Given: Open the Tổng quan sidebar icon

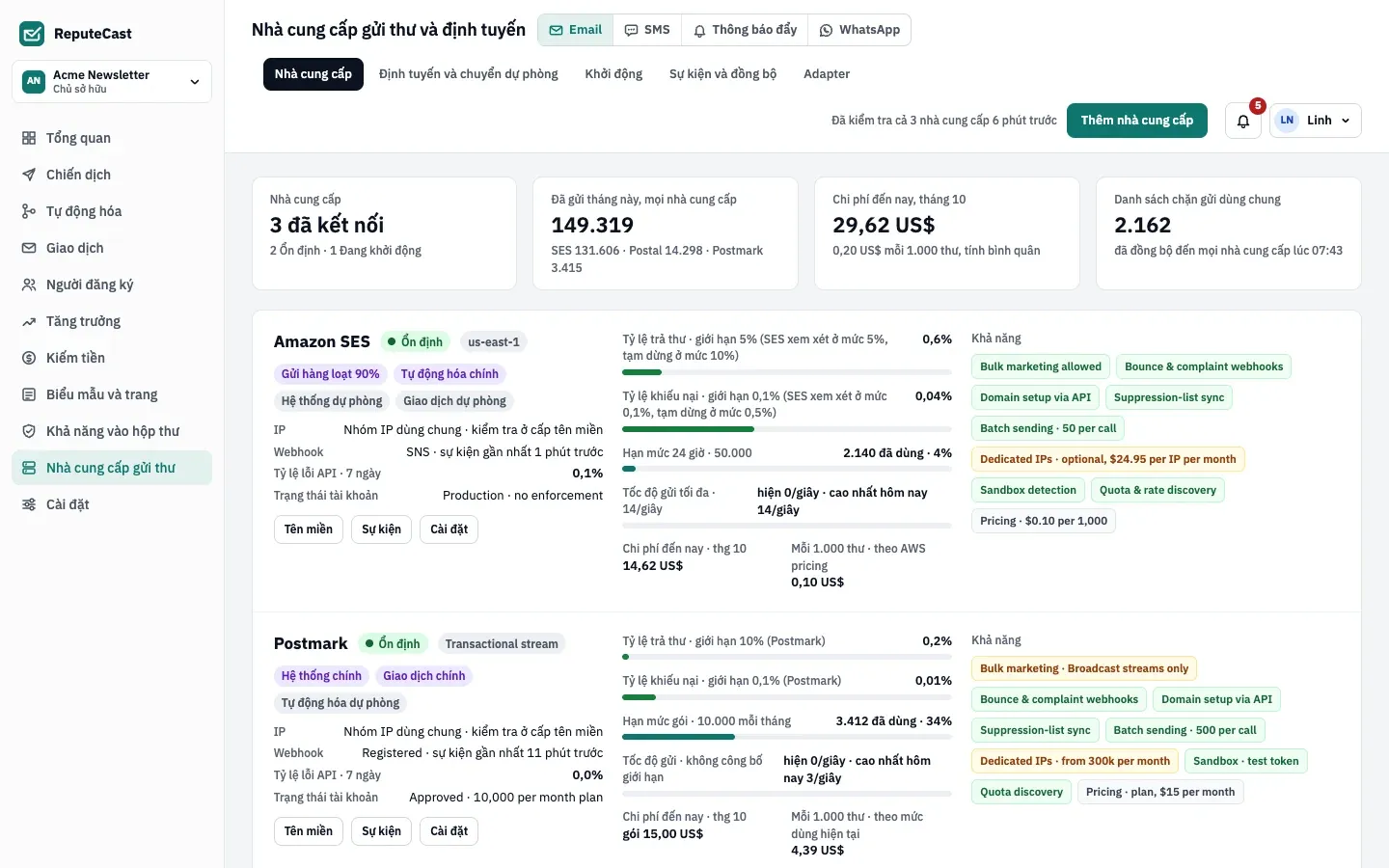Looking at the screenshot, I should (x=29, y=138).
